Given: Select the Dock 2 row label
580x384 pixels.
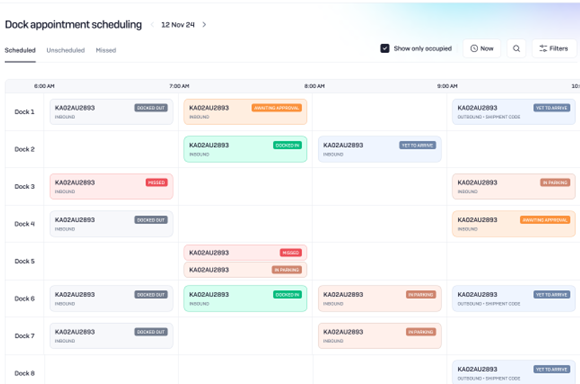Looking at the screenshot, I should click(x=24, y=149).
